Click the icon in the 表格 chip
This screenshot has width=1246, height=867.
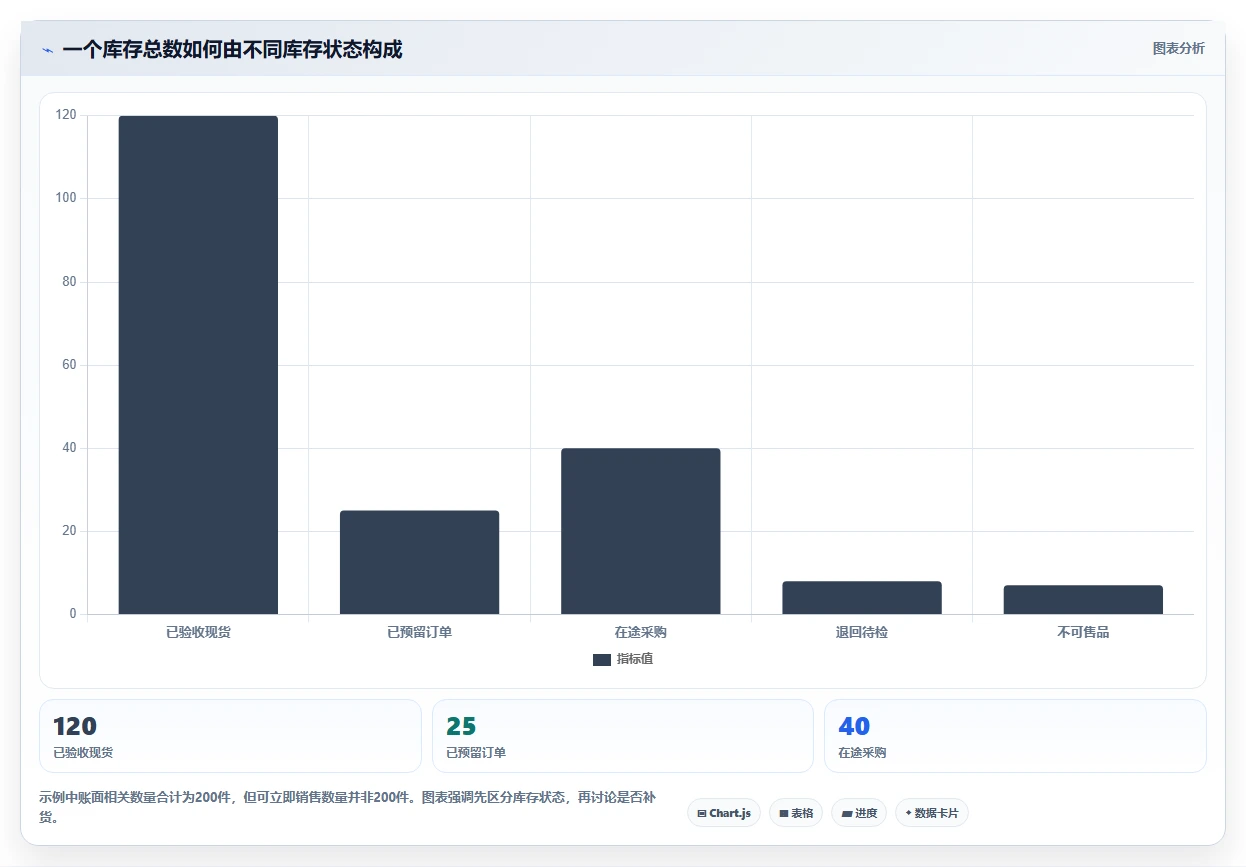784,814
